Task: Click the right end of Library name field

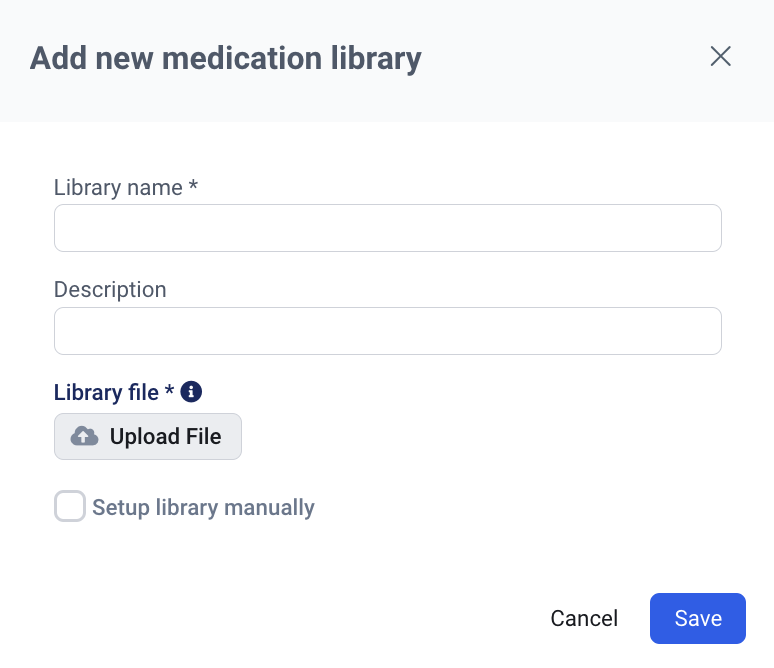Action: [x=700, y=228]
